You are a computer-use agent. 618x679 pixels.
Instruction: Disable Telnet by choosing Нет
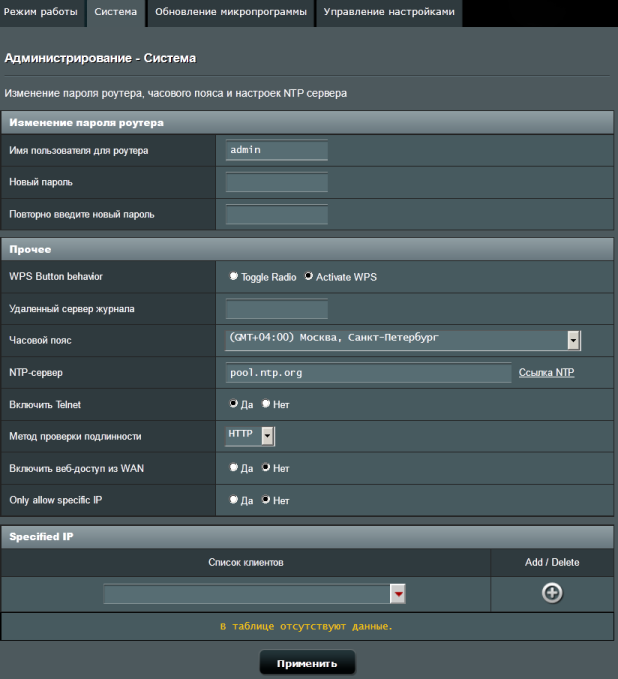tap(266, 404)
